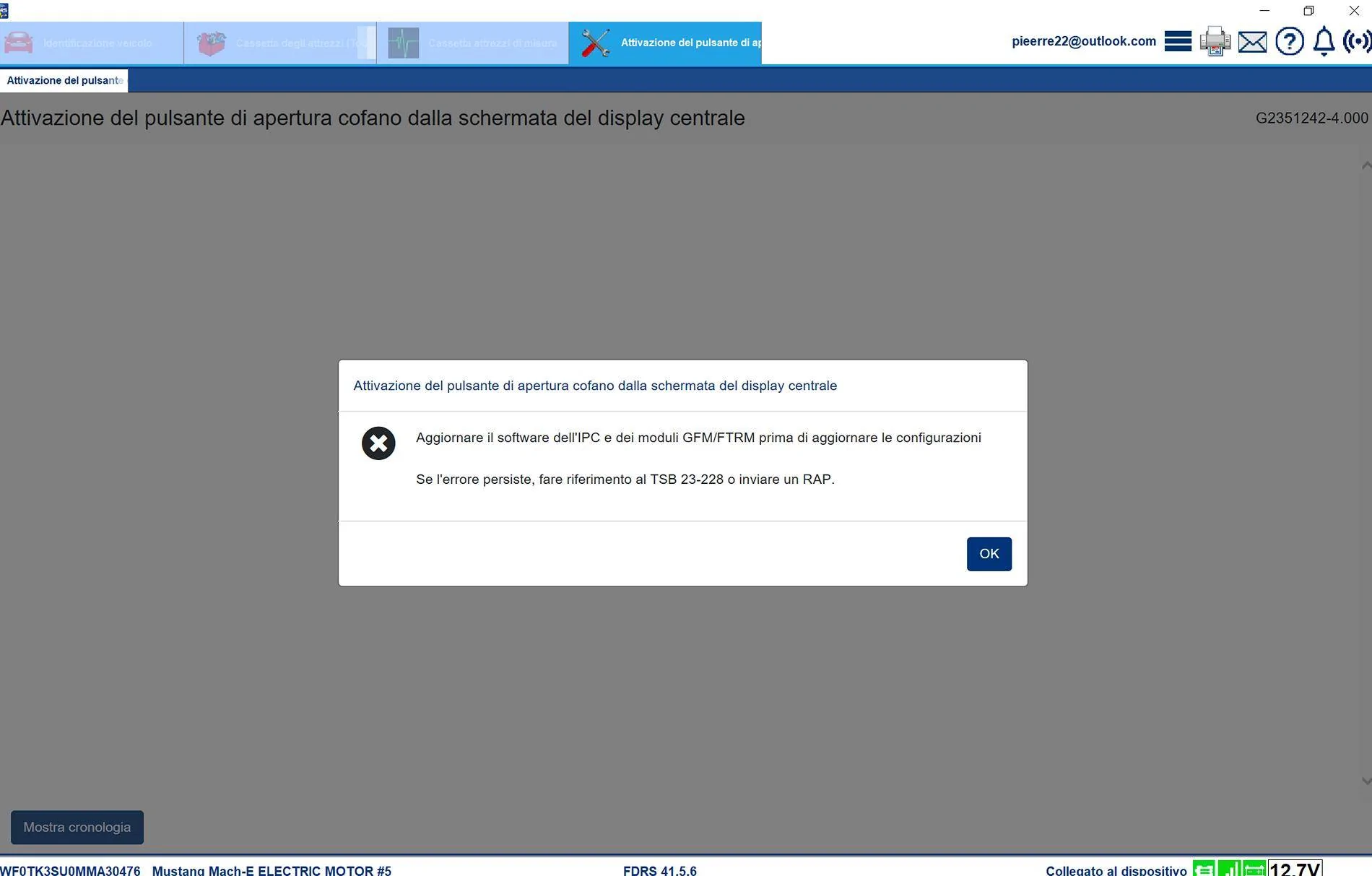Click the Aggiornare il software dell'IPC message
The height and width of the screenshot is (876, 1372).
(698, 438)
